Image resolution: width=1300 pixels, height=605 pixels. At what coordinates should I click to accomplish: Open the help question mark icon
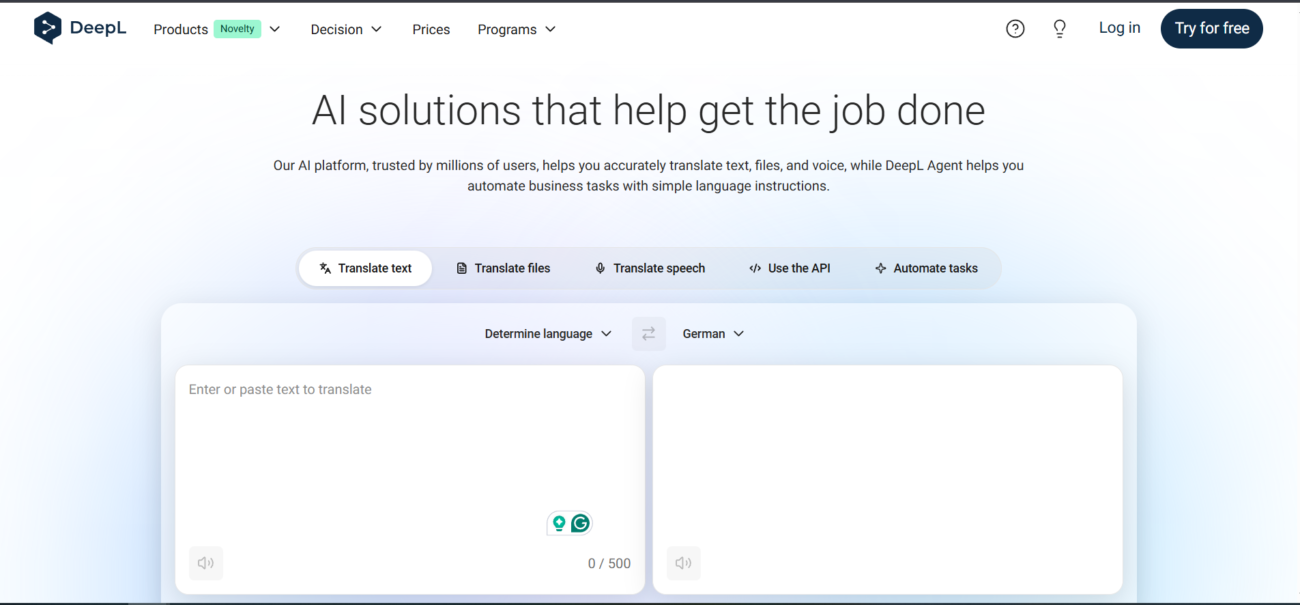tap(1015, 29)
